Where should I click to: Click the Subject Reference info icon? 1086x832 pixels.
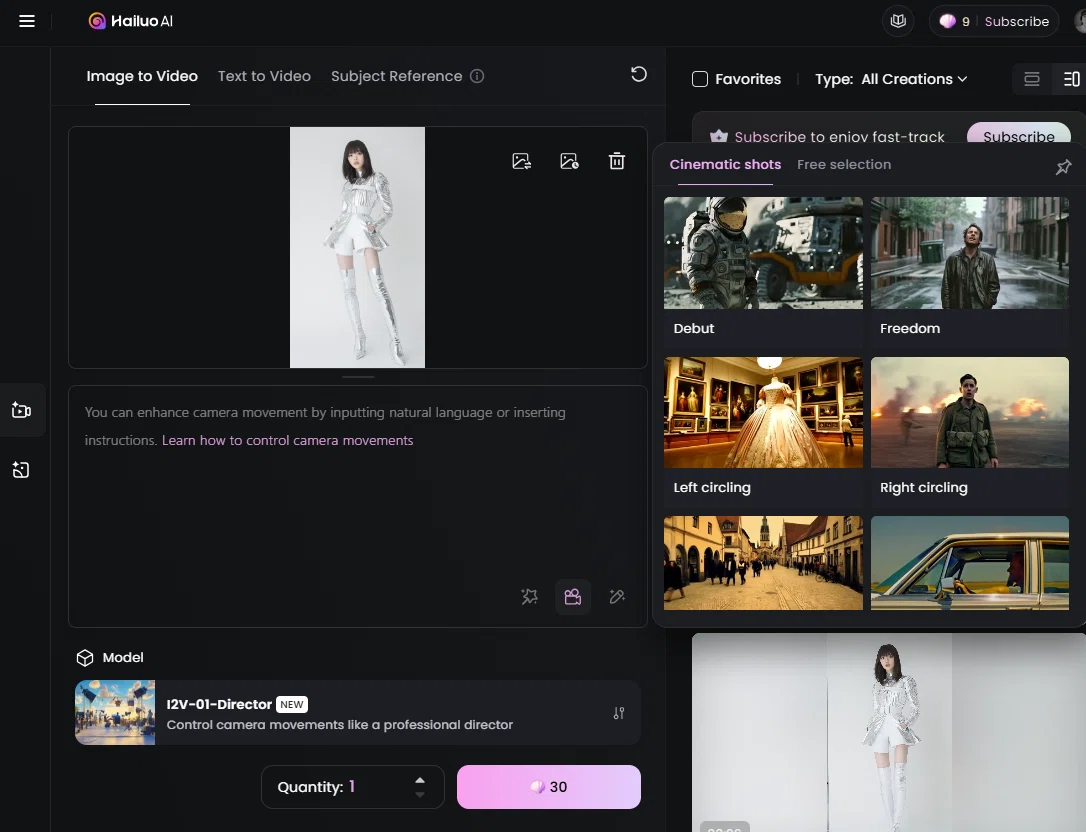click(477, 76)
